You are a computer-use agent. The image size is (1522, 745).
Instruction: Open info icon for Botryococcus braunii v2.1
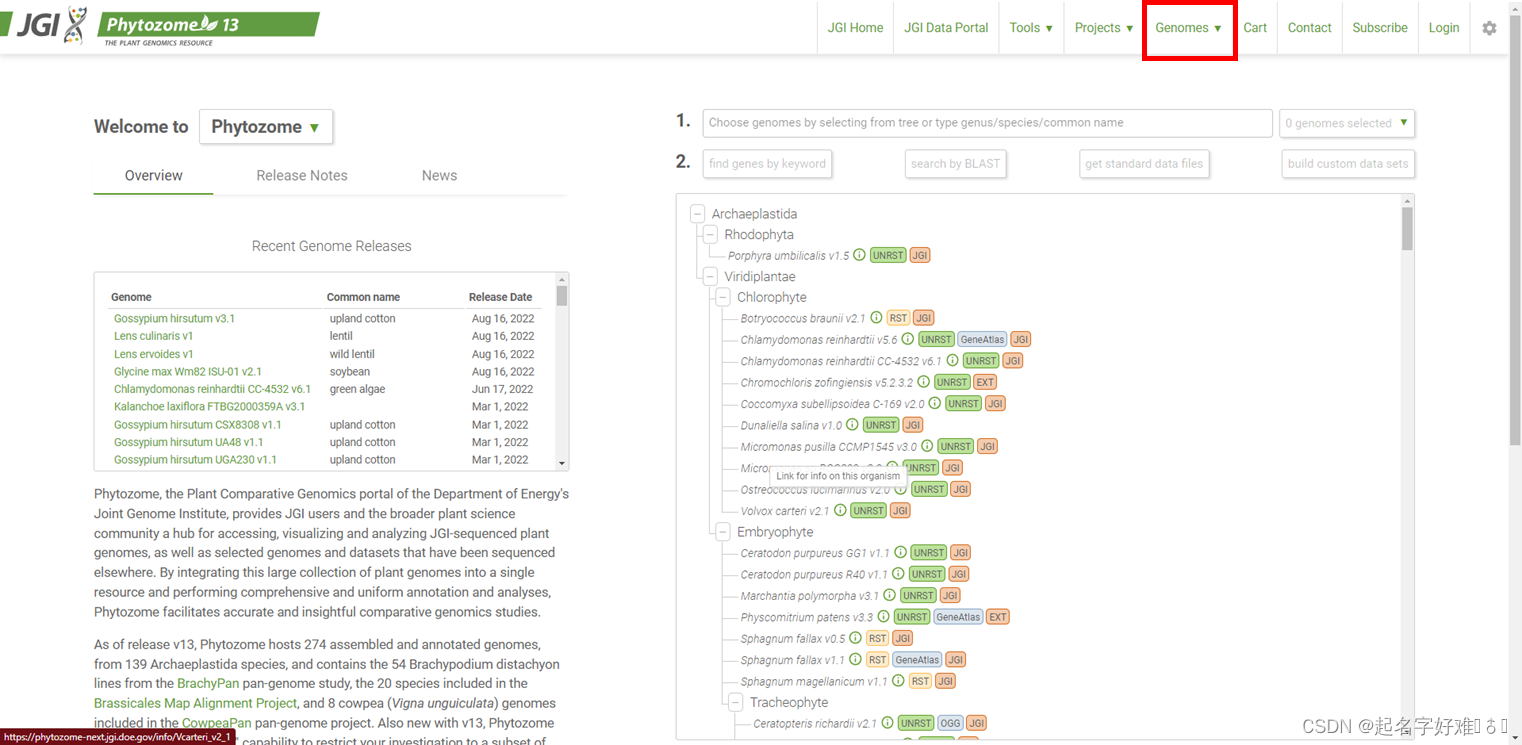click(876, 318)
